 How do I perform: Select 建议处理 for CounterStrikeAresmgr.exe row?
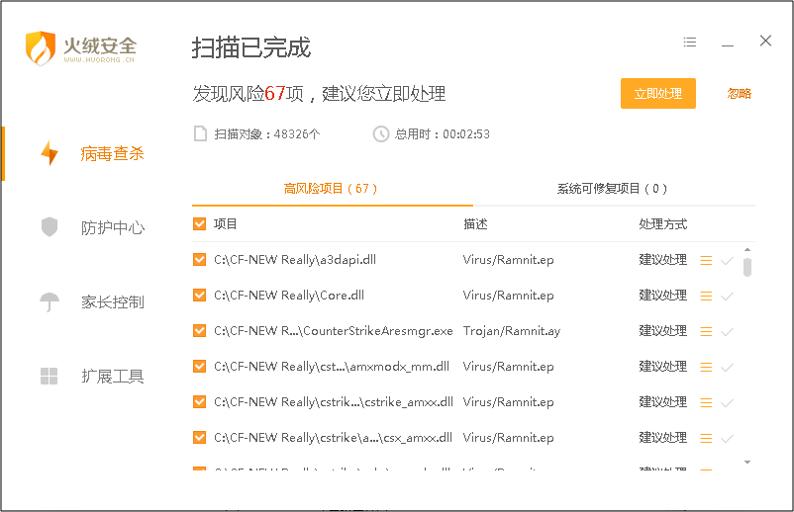pyautogui.click(x=663, y=331)
